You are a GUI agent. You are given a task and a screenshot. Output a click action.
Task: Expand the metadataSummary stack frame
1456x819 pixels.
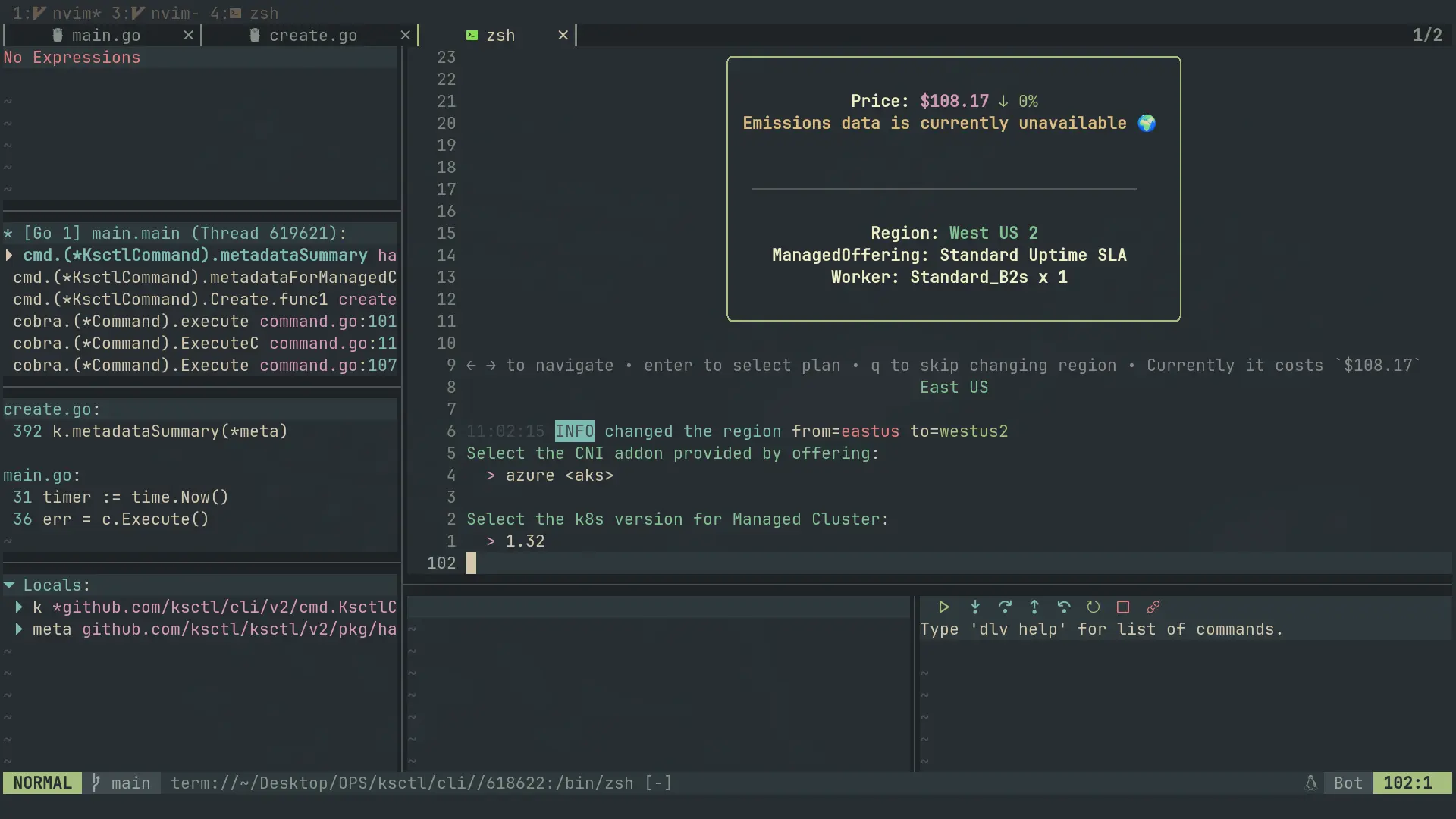point(9,256)
